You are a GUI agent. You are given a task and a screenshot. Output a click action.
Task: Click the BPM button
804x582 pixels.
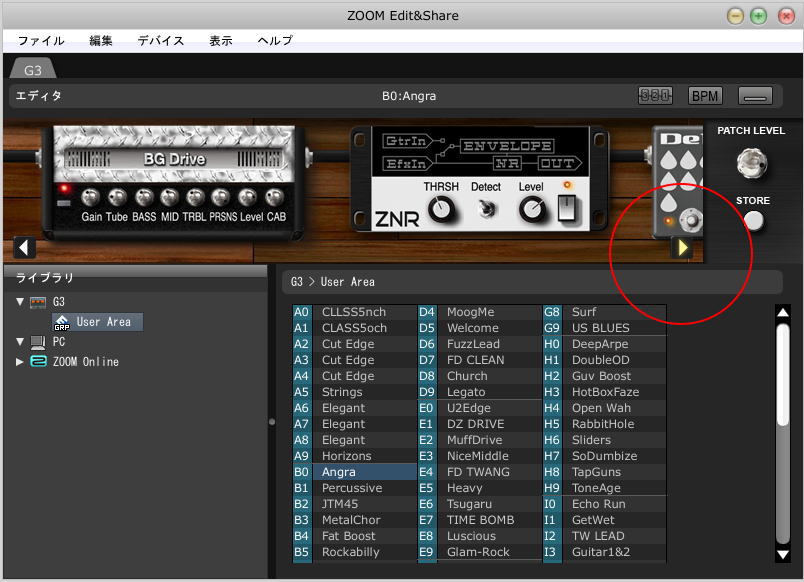coord(705,96)
